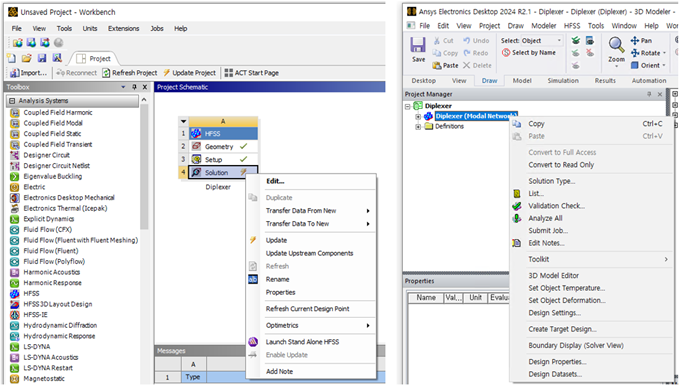Collapse the Analysis Systems section
Image resolution: width=685 pixels, height=390 pixels.
[12, 101]
